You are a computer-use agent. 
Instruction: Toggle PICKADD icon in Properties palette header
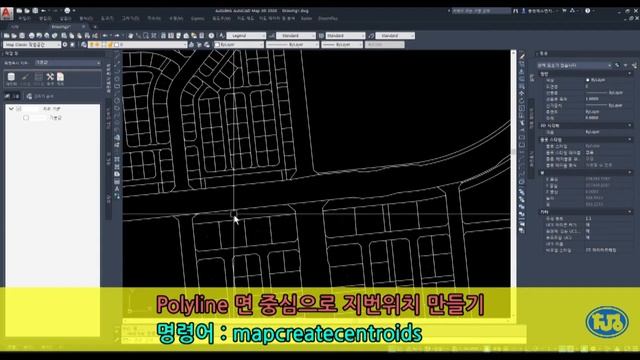point(618,65)
